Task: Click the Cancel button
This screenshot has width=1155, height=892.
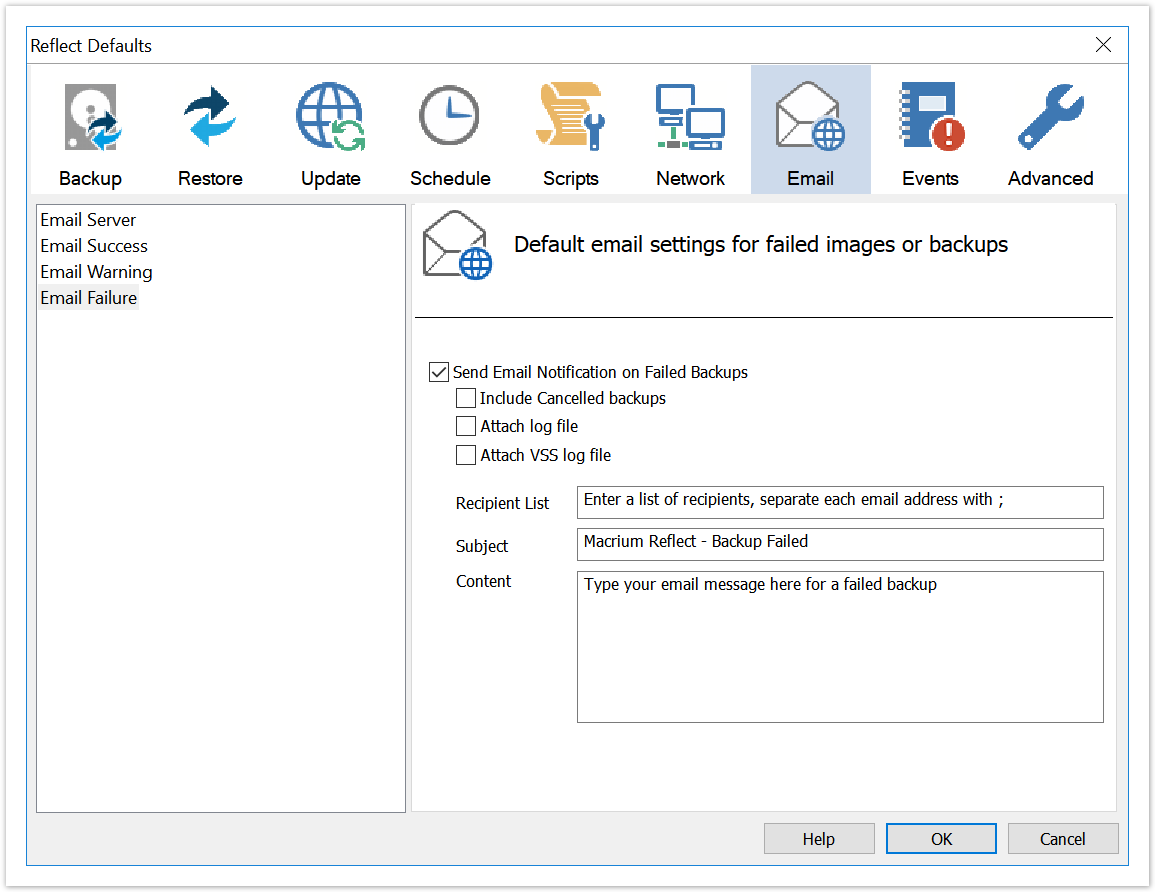Action: (x=1063, y=839)
